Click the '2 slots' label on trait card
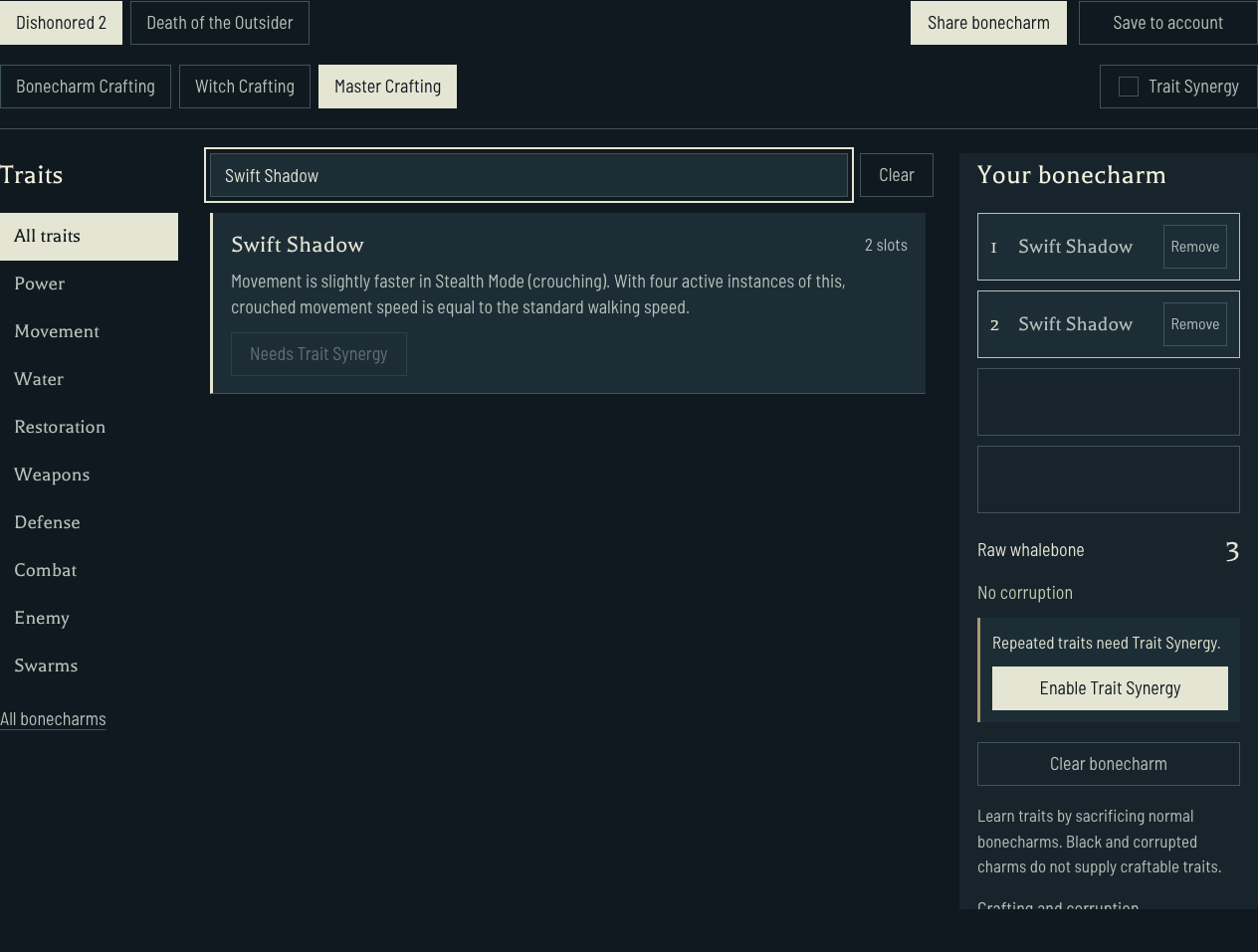Viewport: 1258px width, 952px height. [x=886, y=245]
